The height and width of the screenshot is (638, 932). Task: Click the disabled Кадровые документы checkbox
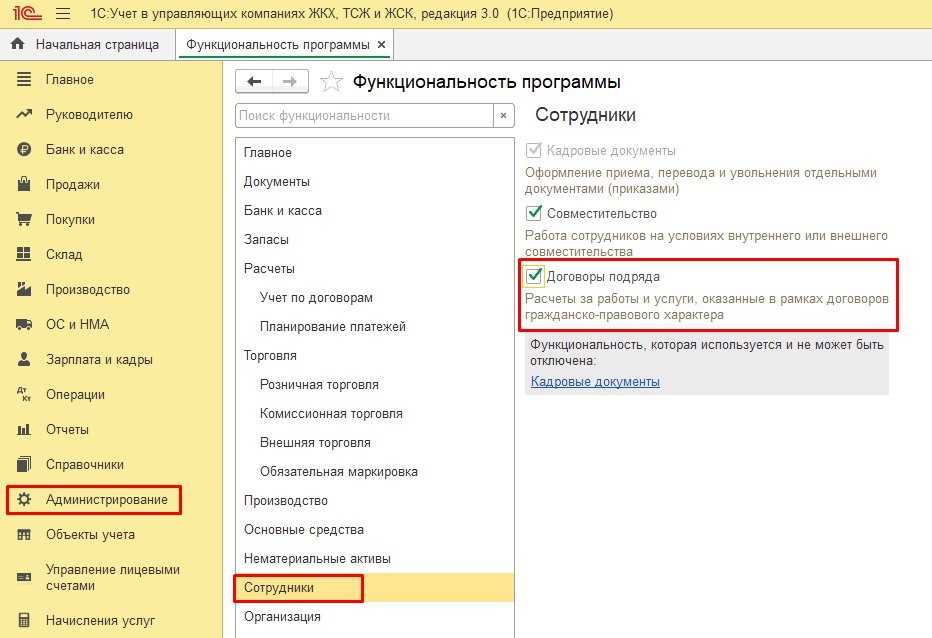(534, 151)
